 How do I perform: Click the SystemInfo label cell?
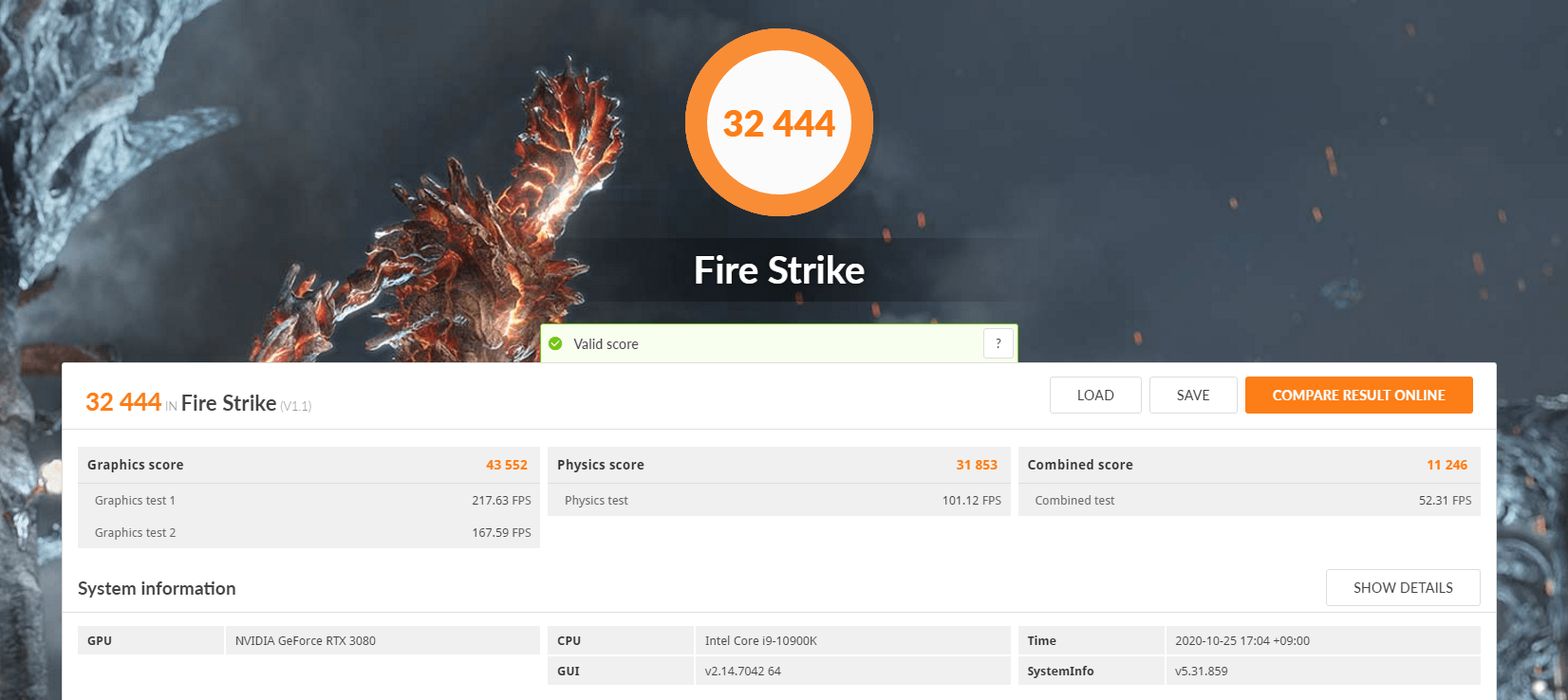[x=1092, y=671]
